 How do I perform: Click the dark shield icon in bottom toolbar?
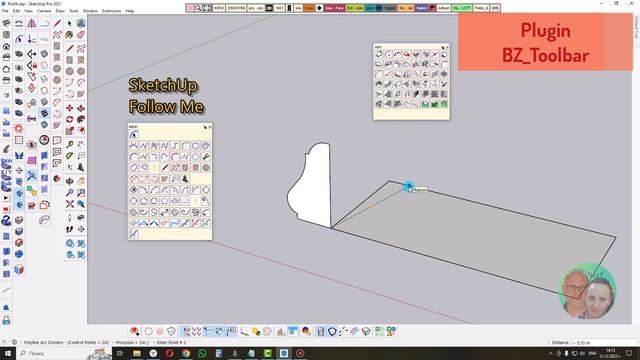332,331
